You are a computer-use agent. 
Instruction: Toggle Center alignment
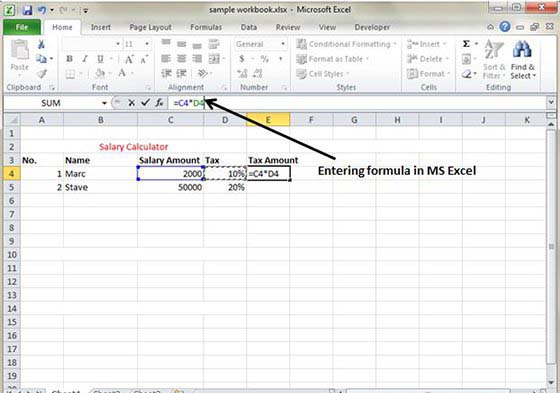click(x=181, y=59)
